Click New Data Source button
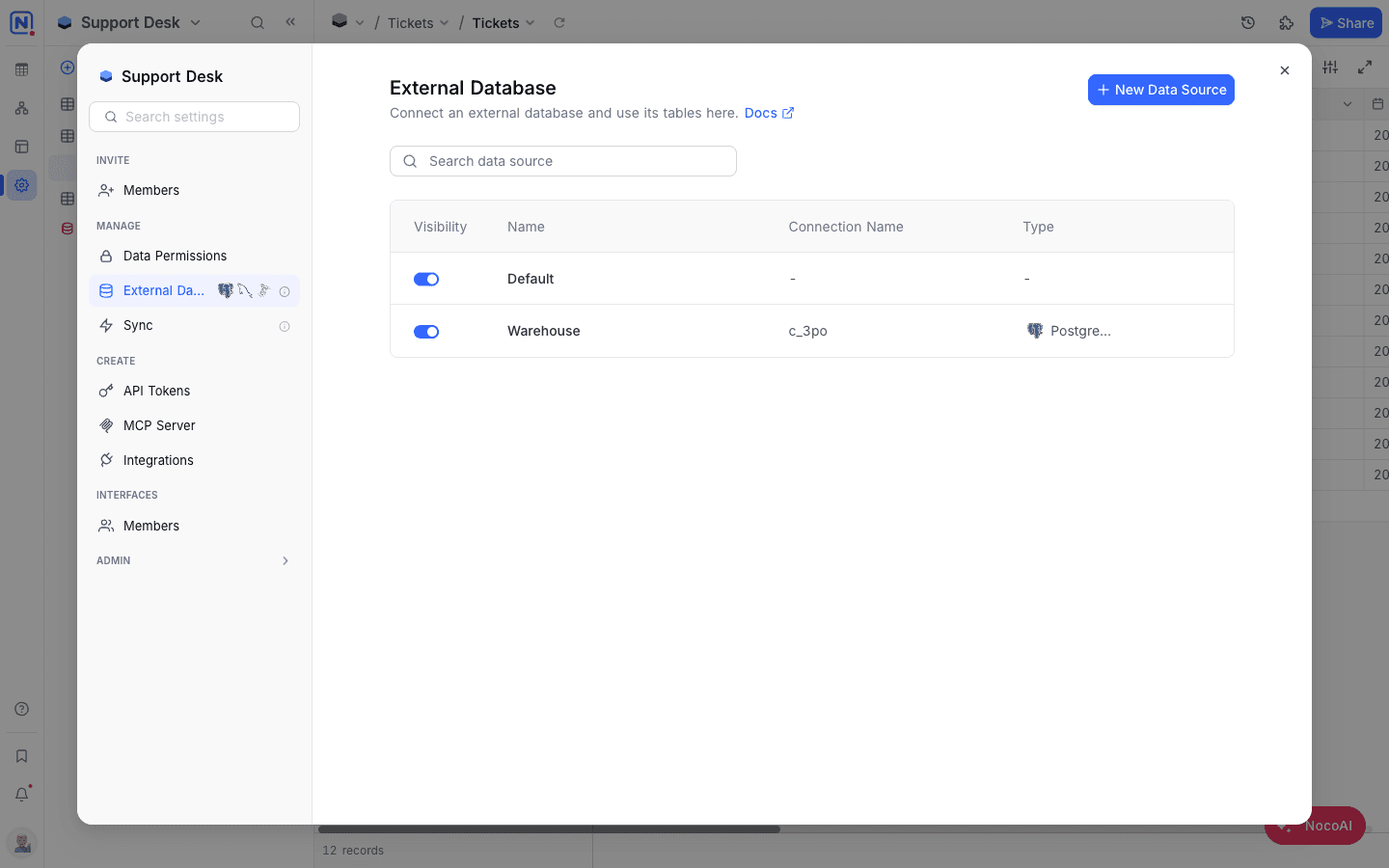The height and width of the screenshot is (868, 1389). [1161, 90]
